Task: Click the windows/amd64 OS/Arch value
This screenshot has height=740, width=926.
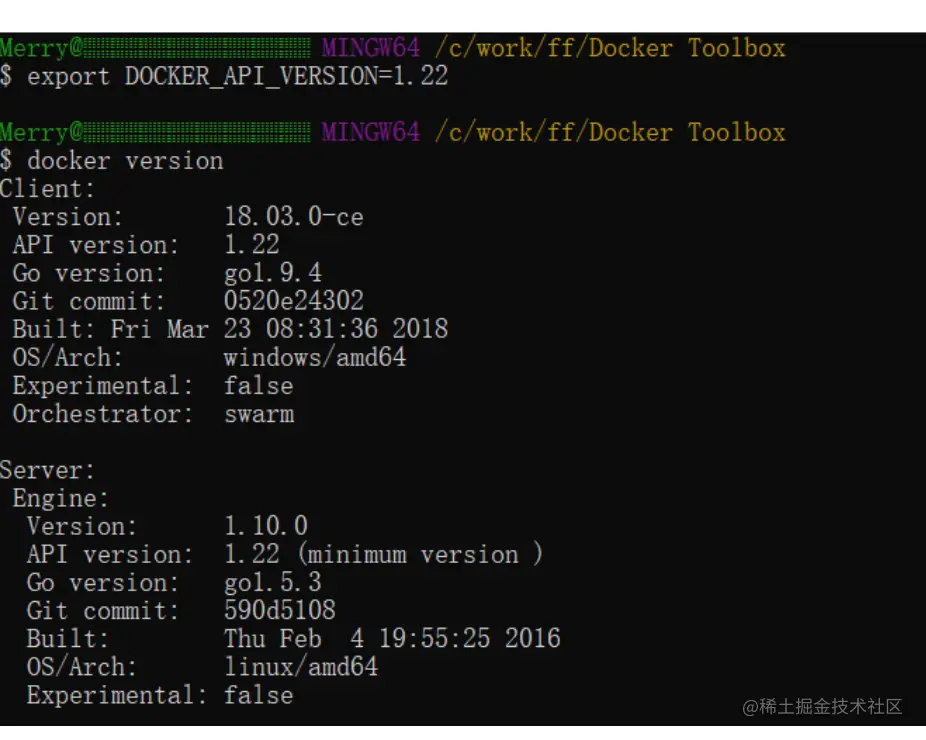Action: click(x=315, y=357)
